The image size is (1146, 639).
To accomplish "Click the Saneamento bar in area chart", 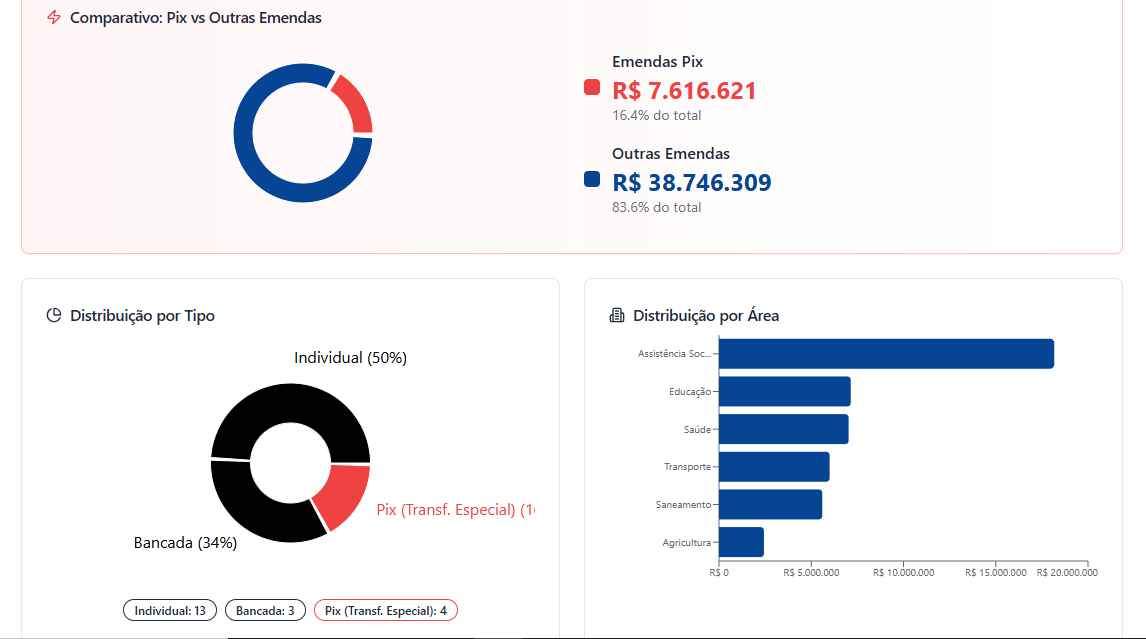I will click(770, 504).
